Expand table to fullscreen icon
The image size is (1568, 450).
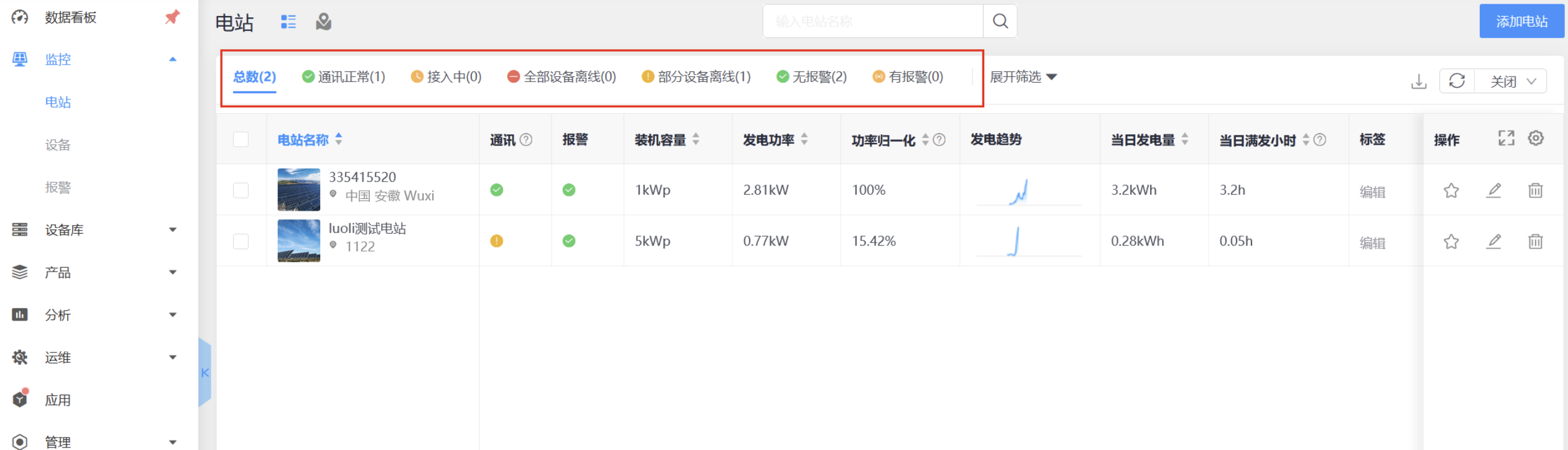click(1506, 138)
